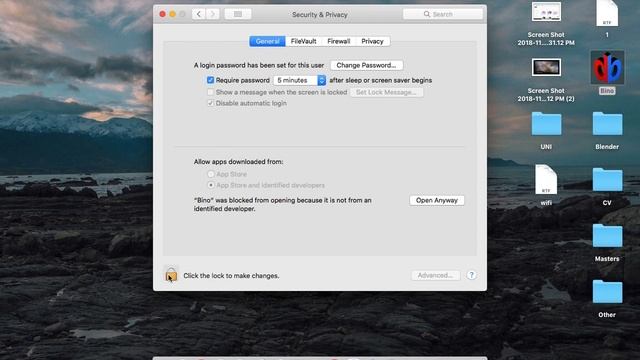Image resolution: width=640 pixels, height=360 pixels.
Task: Open the help question mark button
Action: (471, 275)
